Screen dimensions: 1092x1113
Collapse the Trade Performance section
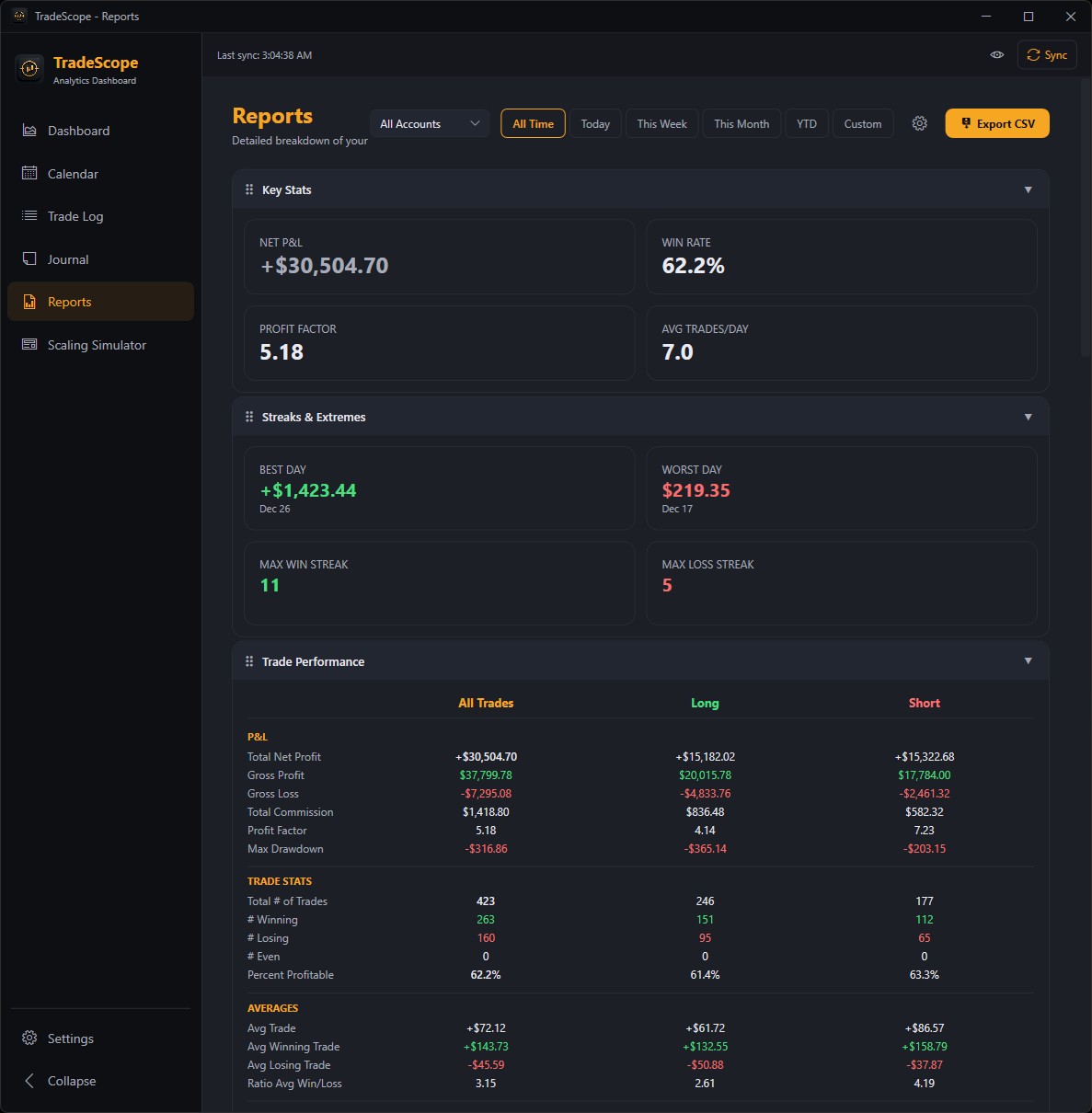(1028, 660)
